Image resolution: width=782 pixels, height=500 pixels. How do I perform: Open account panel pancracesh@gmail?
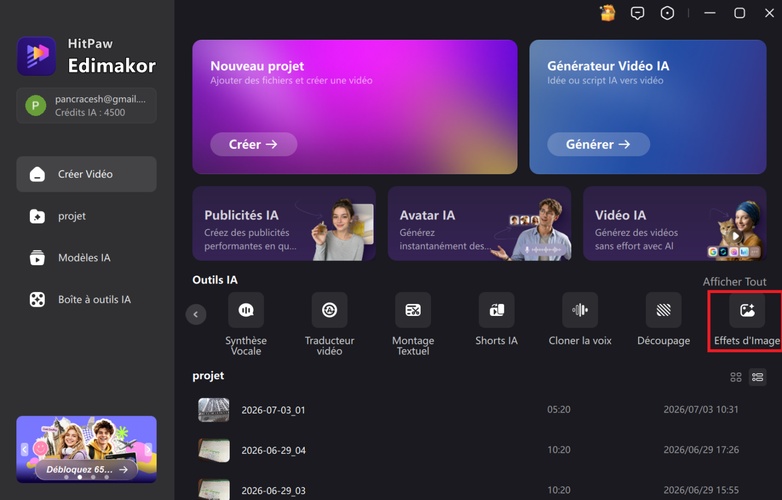pos(86,106)
